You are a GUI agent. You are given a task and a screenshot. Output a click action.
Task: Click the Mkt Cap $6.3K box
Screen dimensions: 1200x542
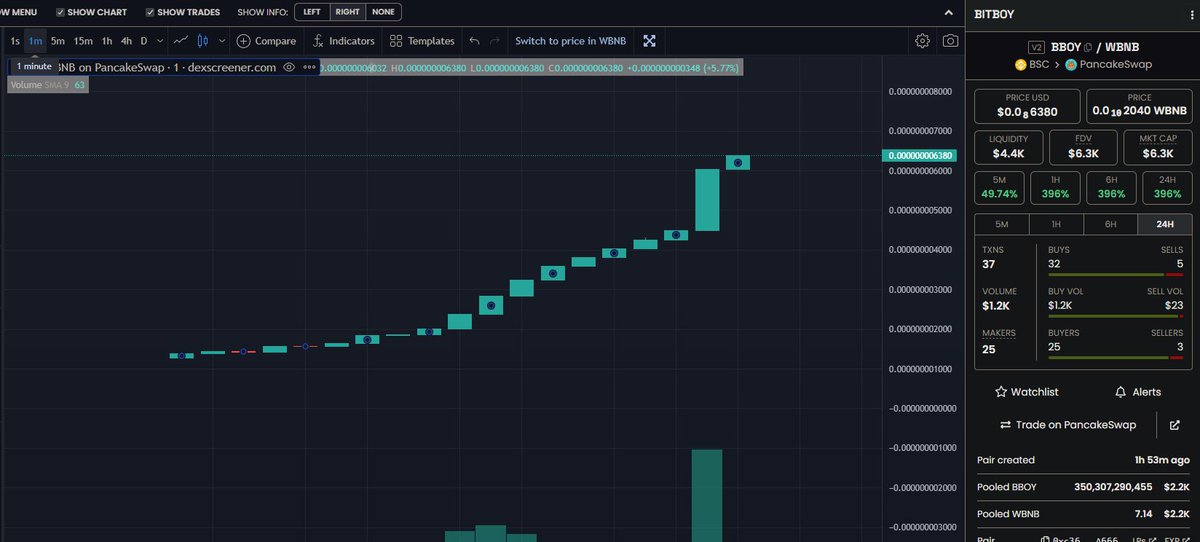pos(1159,147)
